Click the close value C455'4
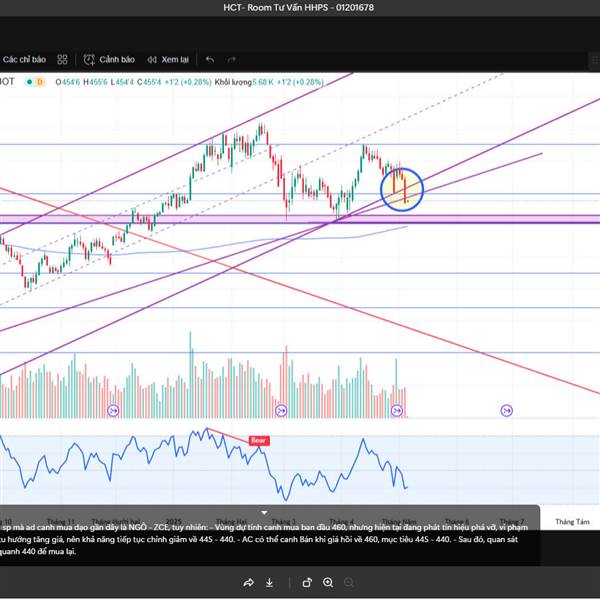This screenshot has height=600, width=600. point(149,82)
